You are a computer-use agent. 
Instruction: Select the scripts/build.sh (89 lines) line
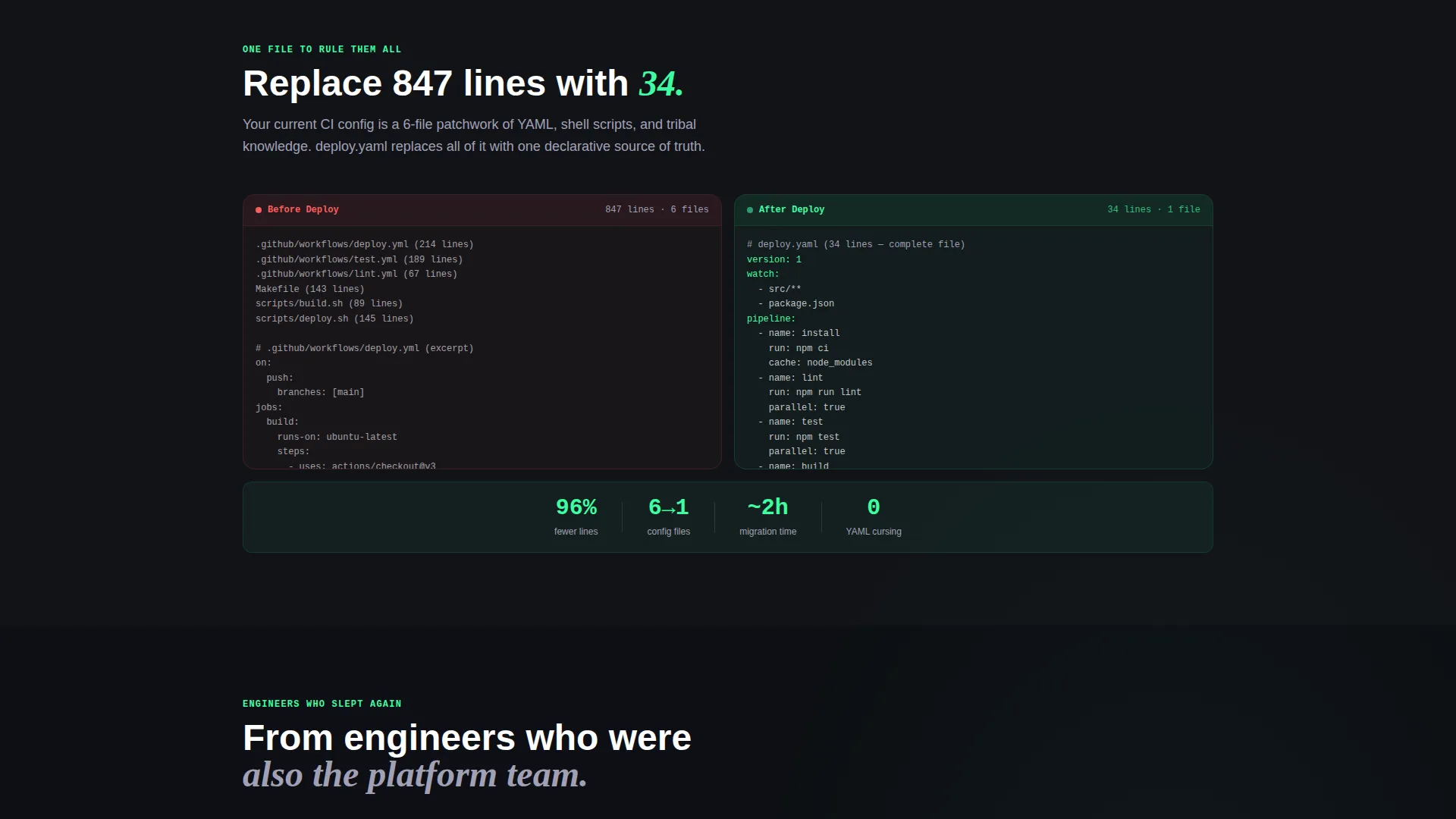point(329,303)
